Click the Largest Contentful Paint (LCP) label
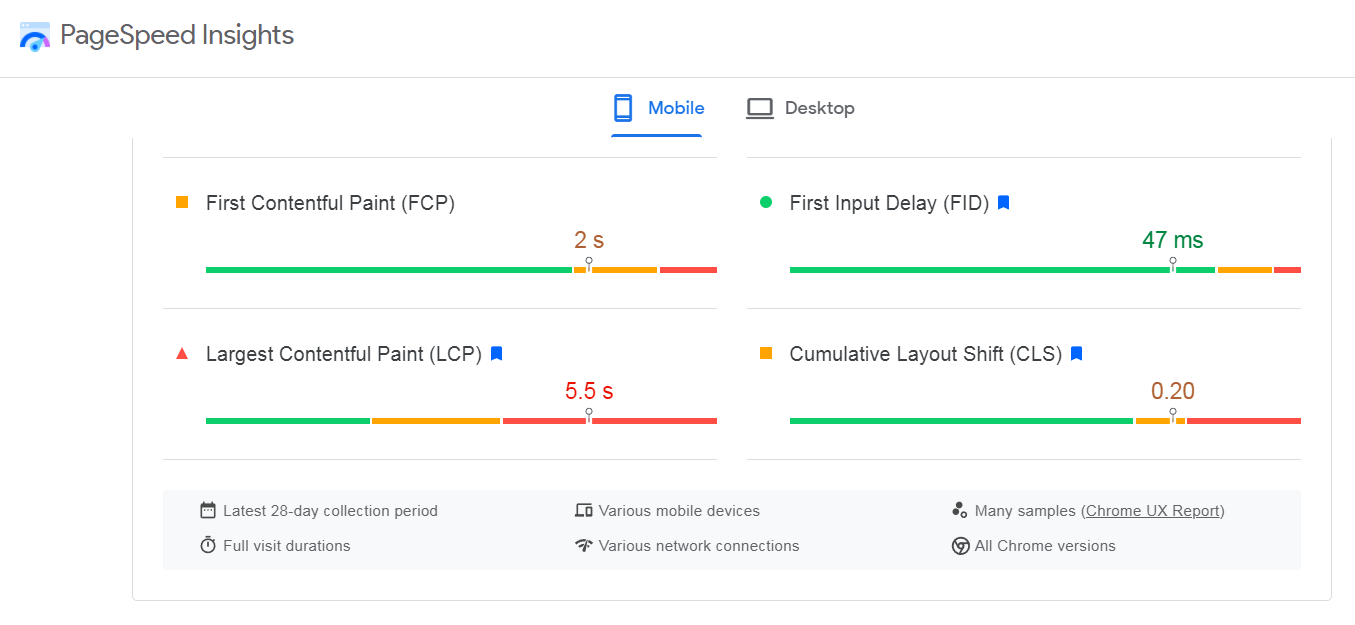This screenshot has width=1355, height=625. pos(343,354)
